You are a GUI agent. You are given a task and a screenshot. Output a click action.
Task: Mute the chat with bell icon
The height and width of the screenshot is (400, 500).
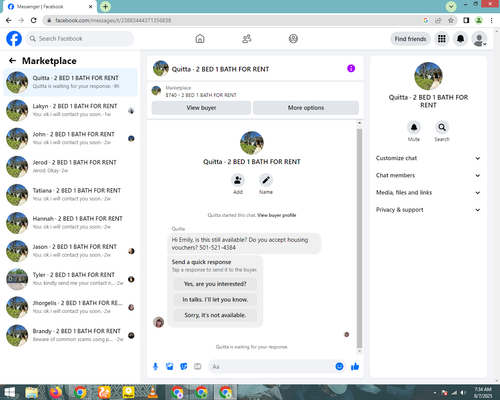(414, 127)
